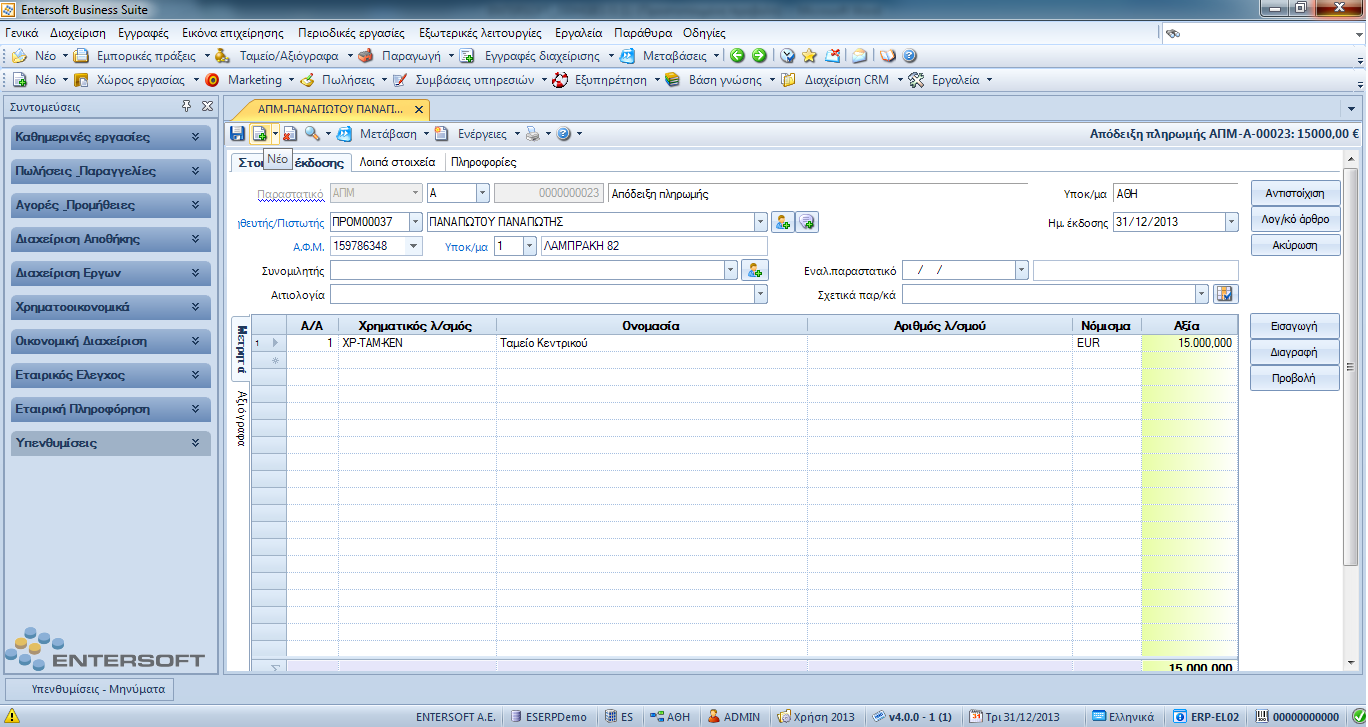Click the Ακύρωση button
This screenshot has height=727, width=1368.
1295,245
